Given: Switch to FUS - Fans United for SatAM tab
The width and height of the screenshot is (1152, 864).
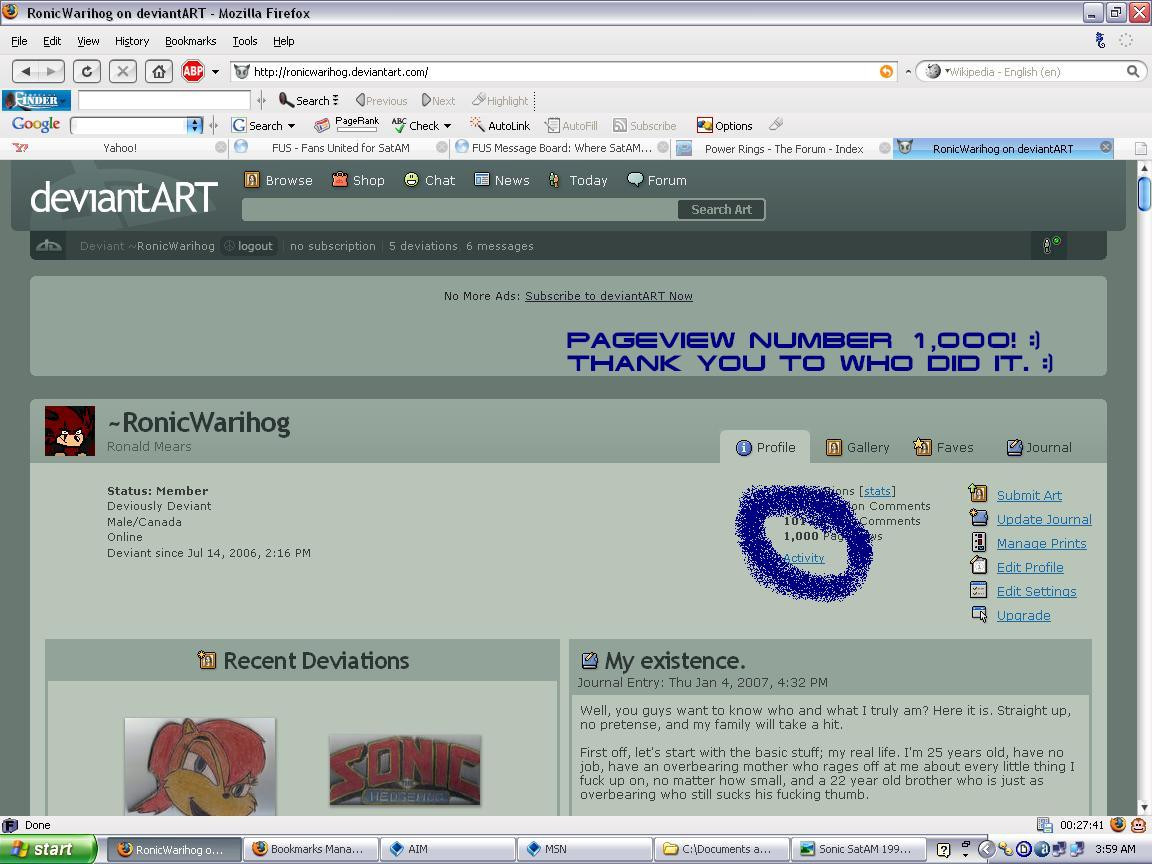Looking at the screenshot, I should (340, 148).
